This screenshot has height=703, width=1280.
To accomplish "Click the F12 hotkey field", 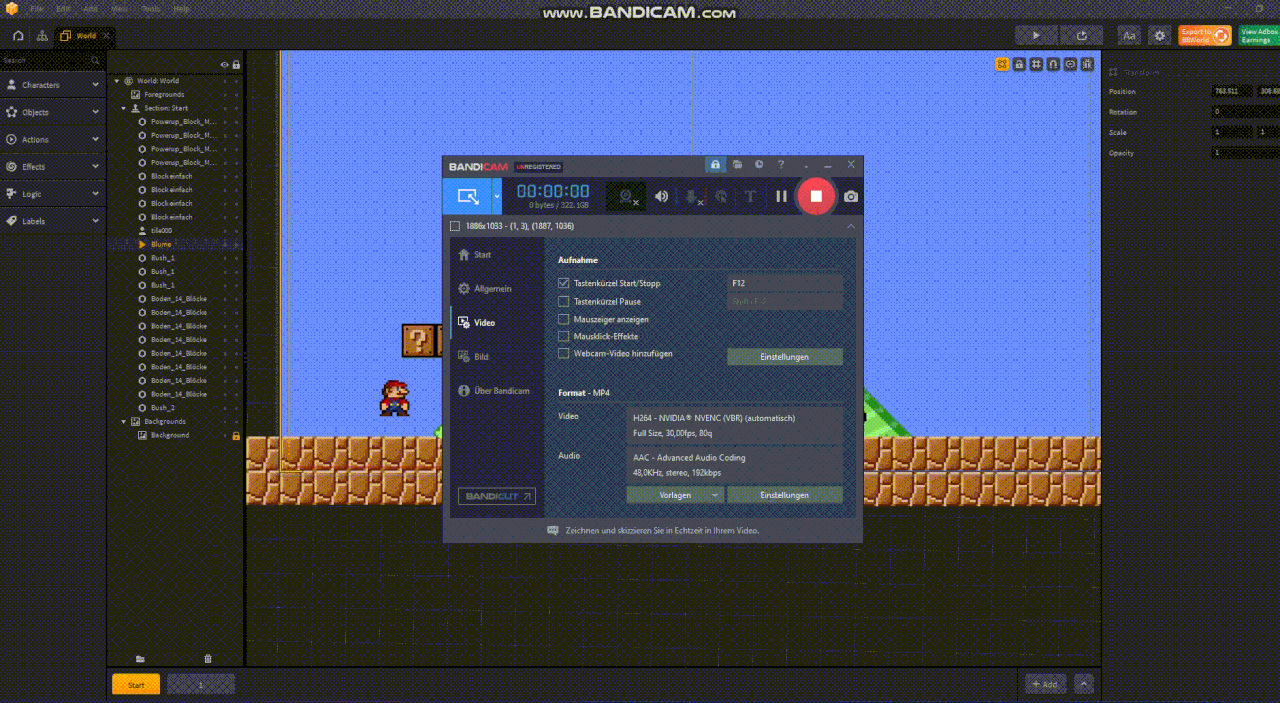I will [785, 283].
